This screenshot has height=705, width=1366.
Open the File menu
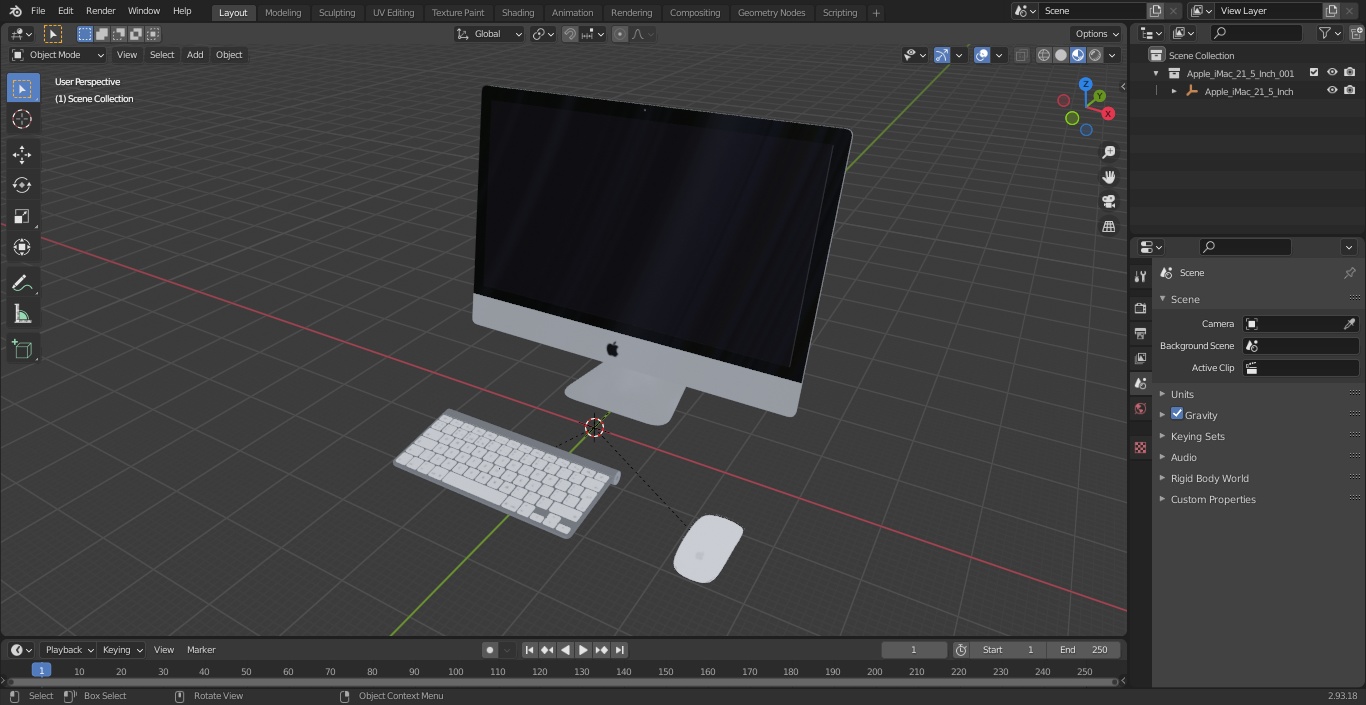point(38,11)
